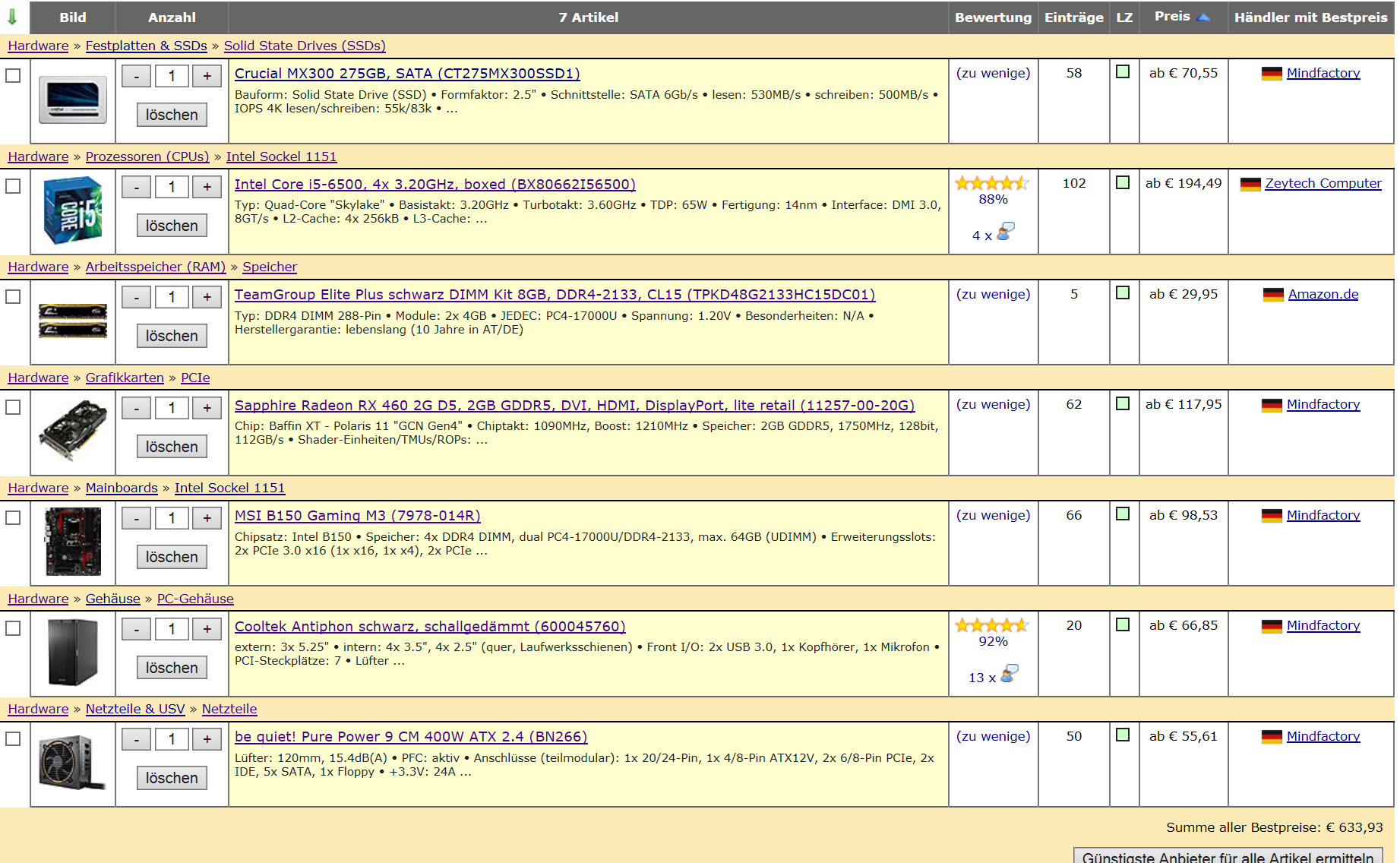1400x863 pixels.
Task: Select the Cooltek Antiphon row checkbox
Action: click(13, 628)
